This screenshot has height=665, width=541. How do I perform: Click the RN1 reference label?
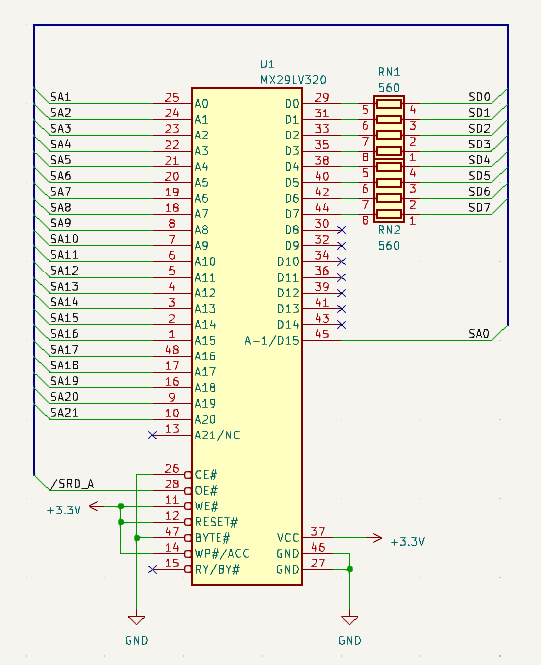[x=389, y=72]
